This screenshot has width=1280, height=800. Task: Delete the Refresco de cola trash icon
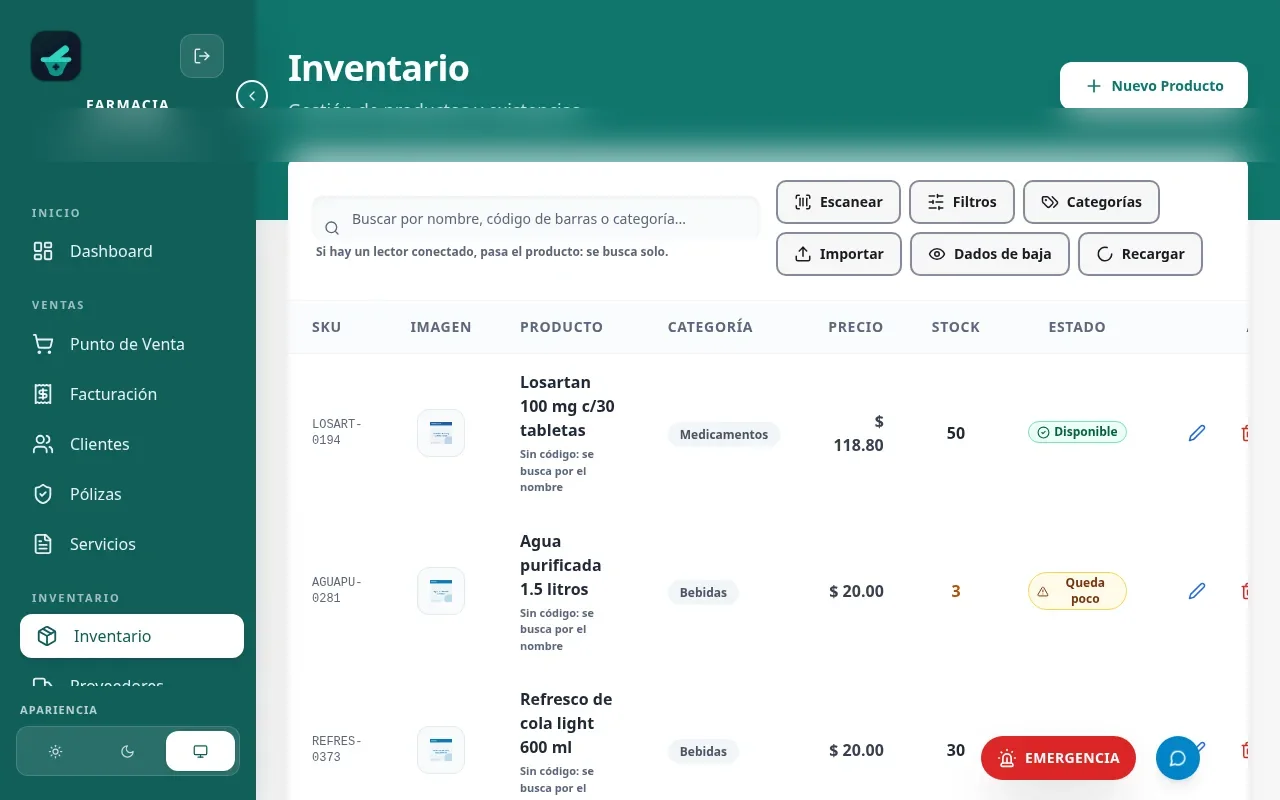point(1246,750)
